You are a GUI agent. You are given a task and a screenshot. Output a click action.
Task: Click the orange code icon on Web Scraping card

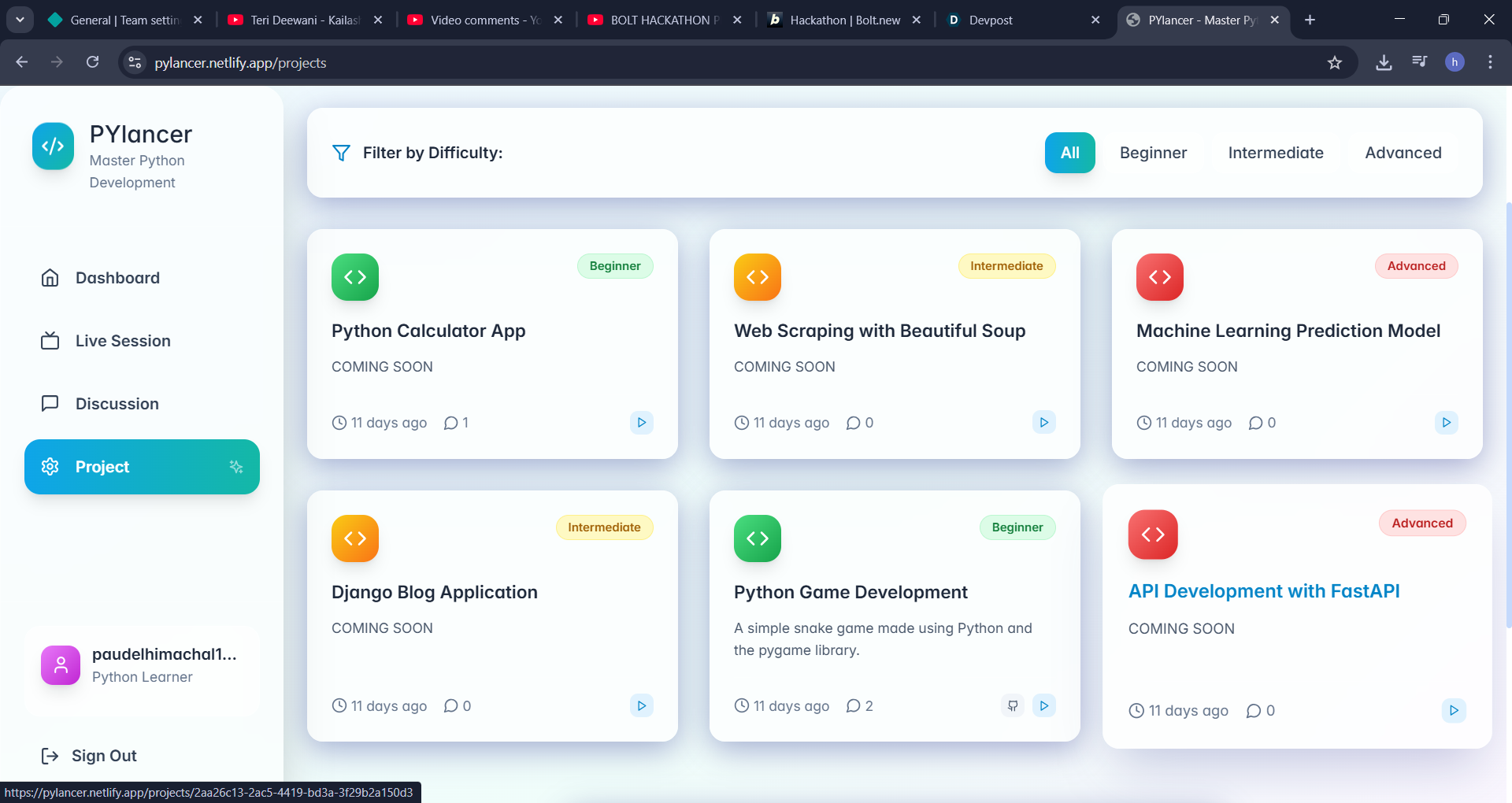tap(758, 277)
